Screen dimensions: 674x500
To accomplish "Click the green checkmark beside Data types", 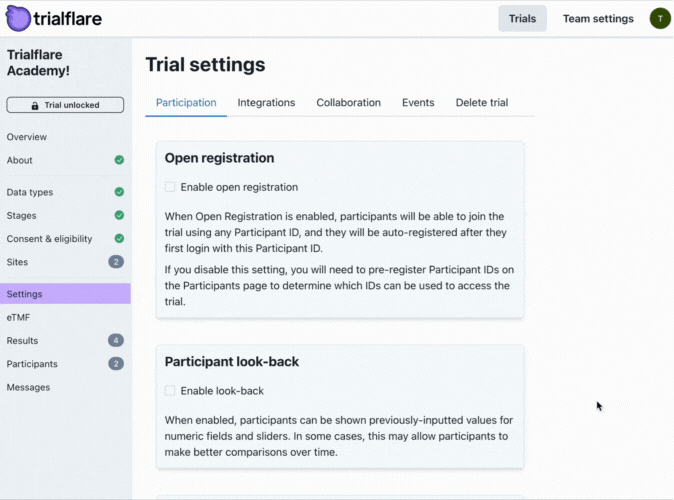I will 119,192.
